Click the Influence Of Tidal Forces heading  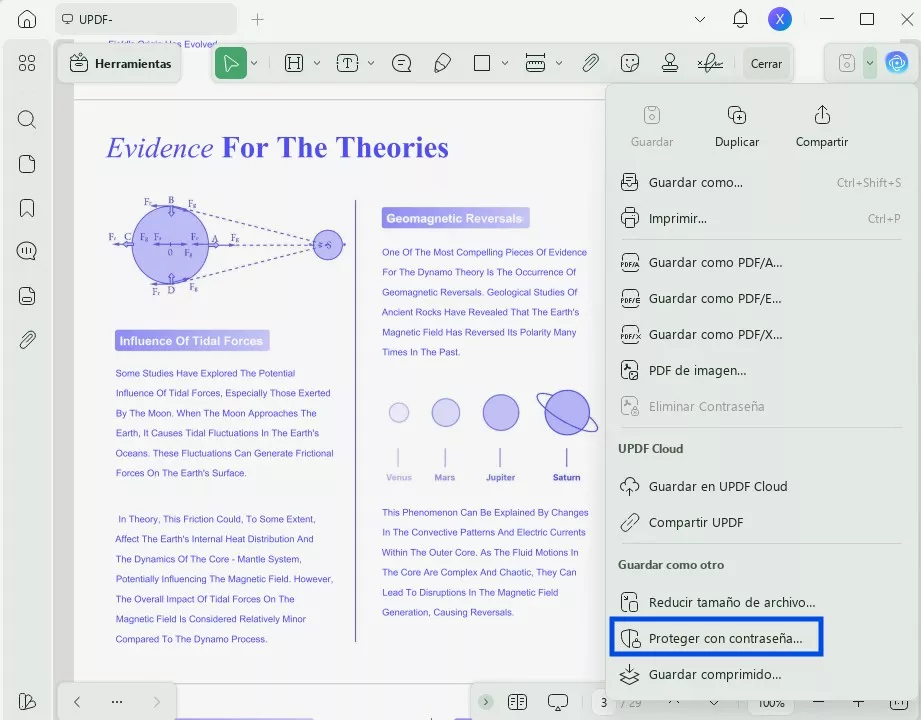191,341
